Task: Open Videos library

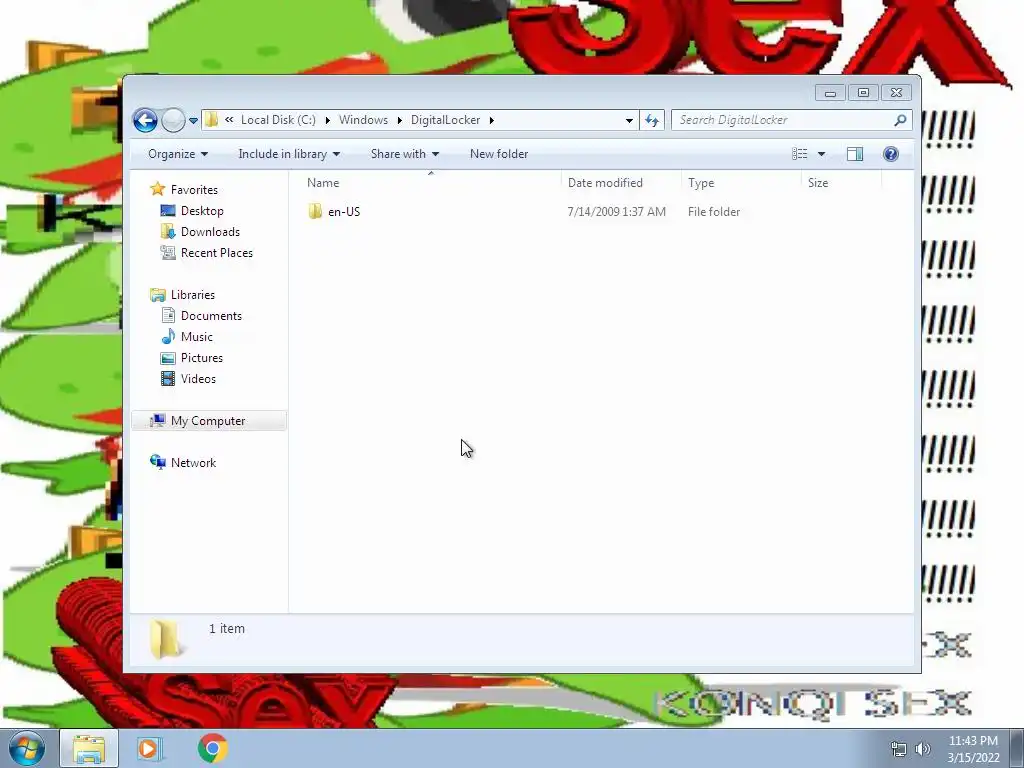Action: tap(199, 379)
